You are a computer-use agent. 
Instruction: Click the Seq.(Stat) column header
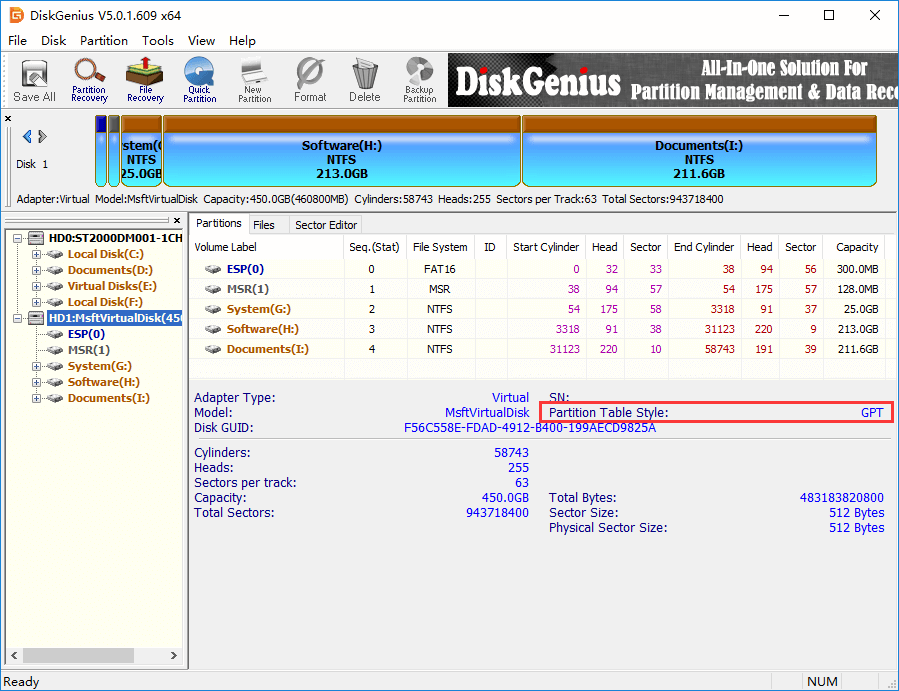pyautogui.click(x=374, y=247)
